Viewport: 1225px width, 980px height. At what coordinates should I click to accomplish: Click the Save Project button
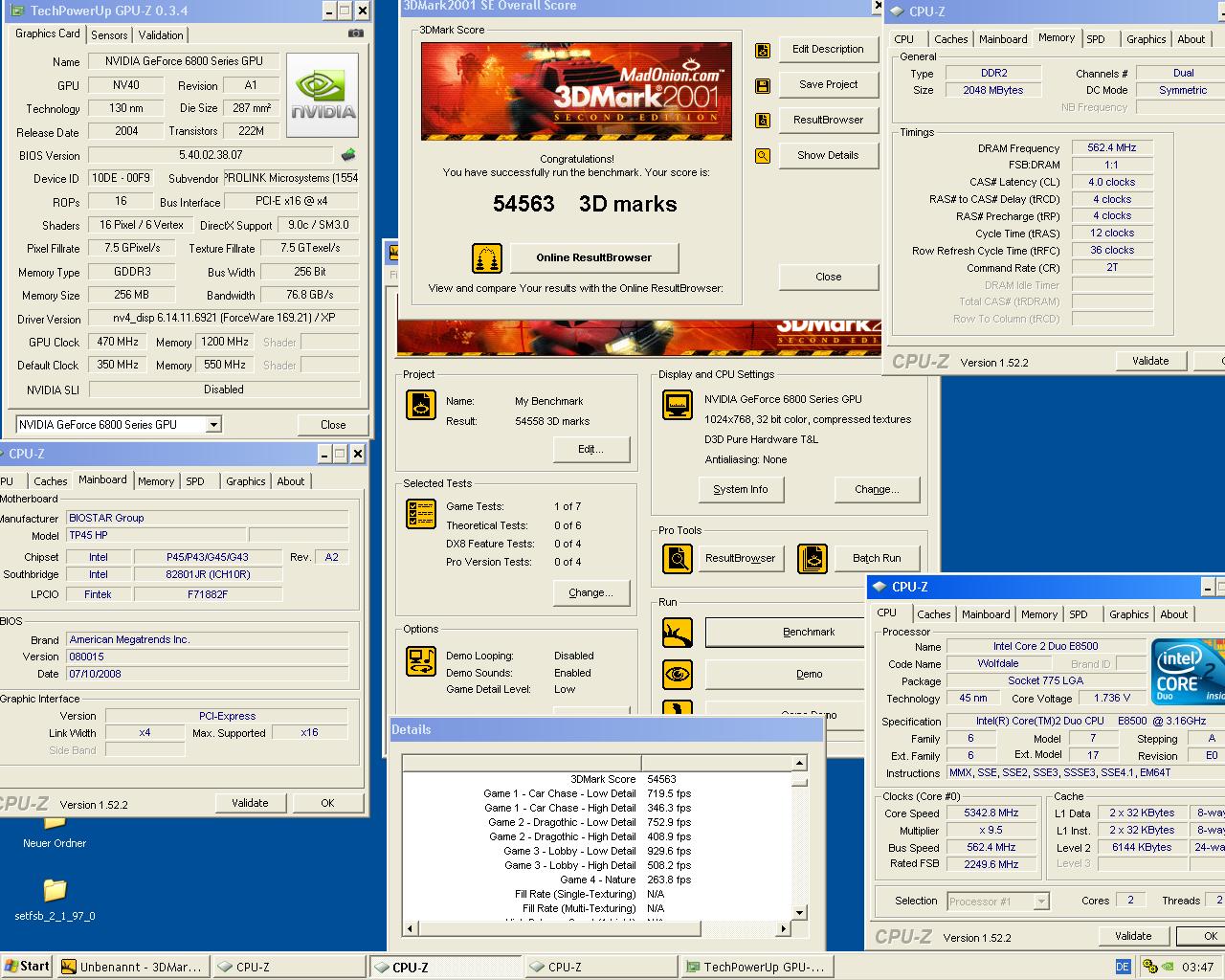click(828, 85)
